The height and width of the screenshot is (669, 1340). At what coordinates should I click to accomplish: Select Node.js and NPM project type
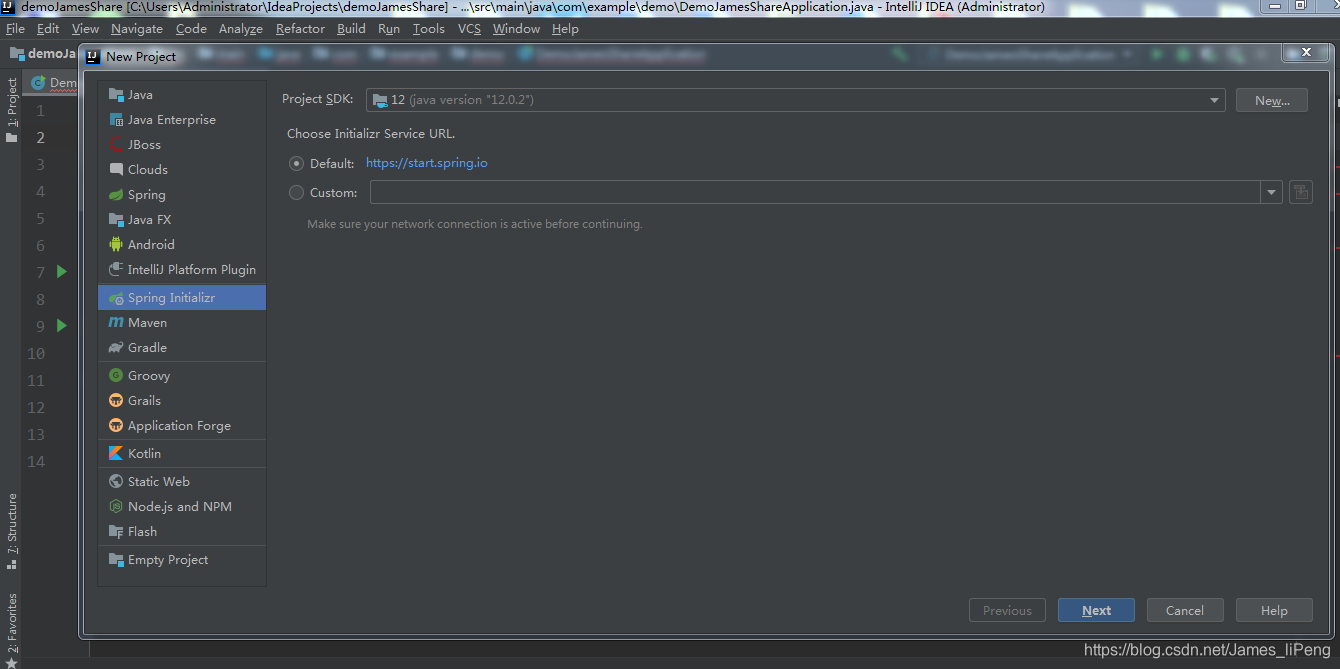[x=182, y=507]
